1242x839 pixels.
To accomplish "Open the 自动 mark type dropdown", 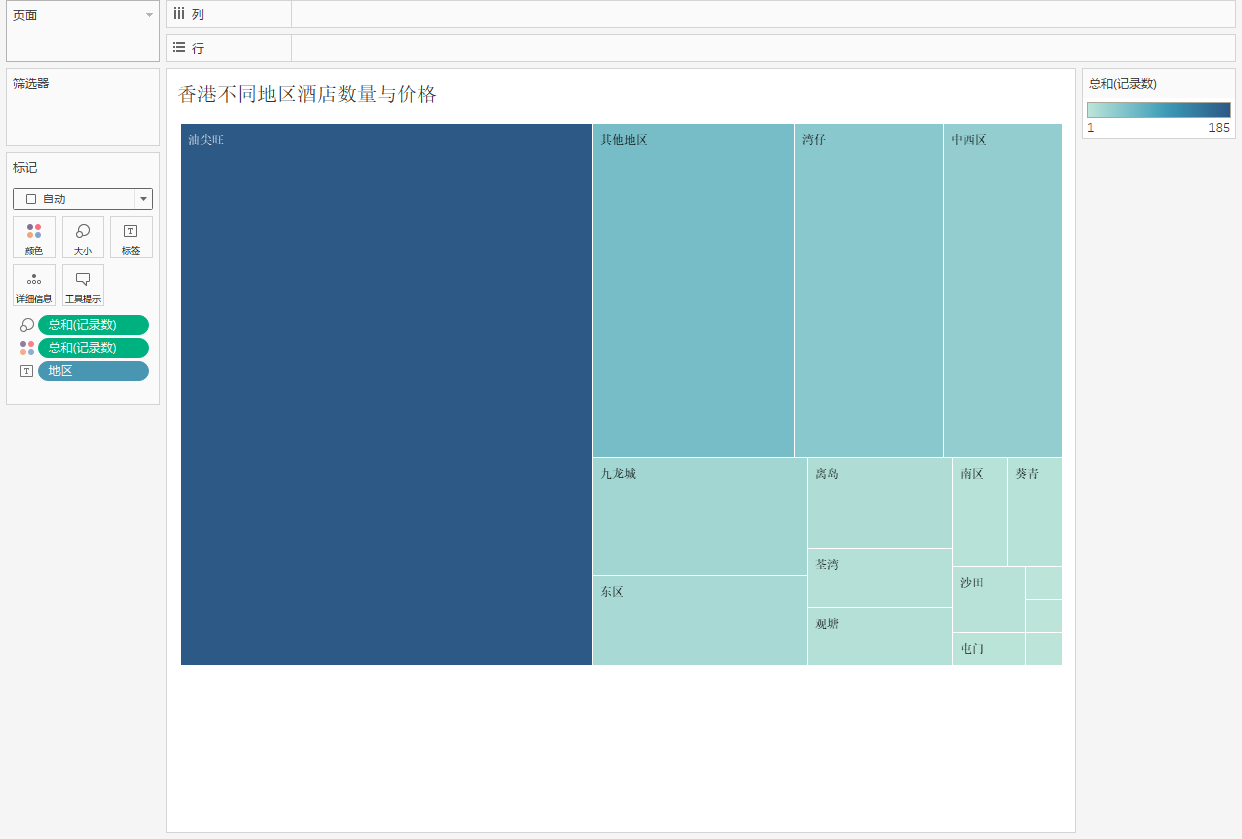I will [83, 199].
